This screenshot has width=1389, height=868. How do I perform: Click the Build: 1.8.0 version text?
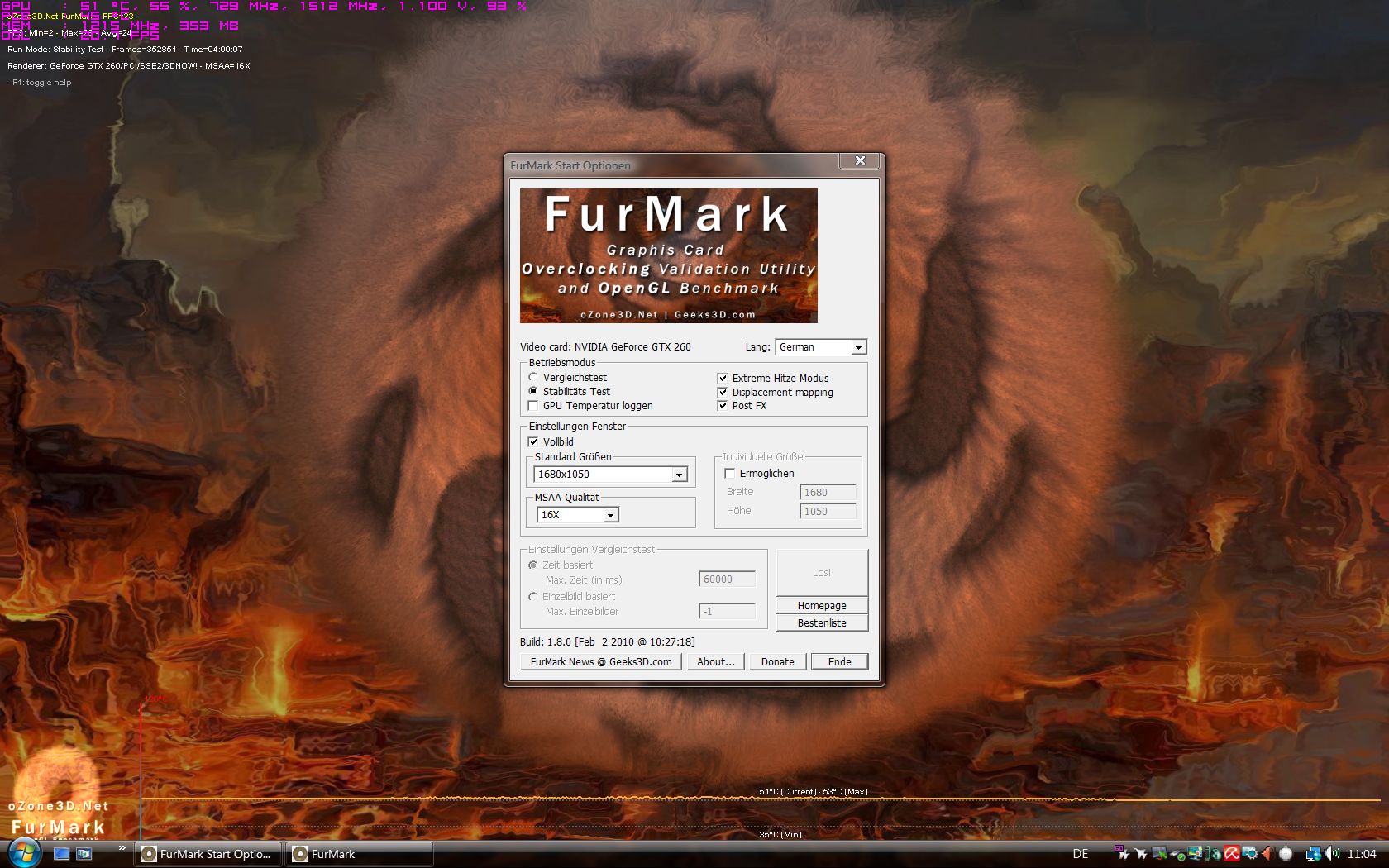pyautogui.click(x=608, y=642)
